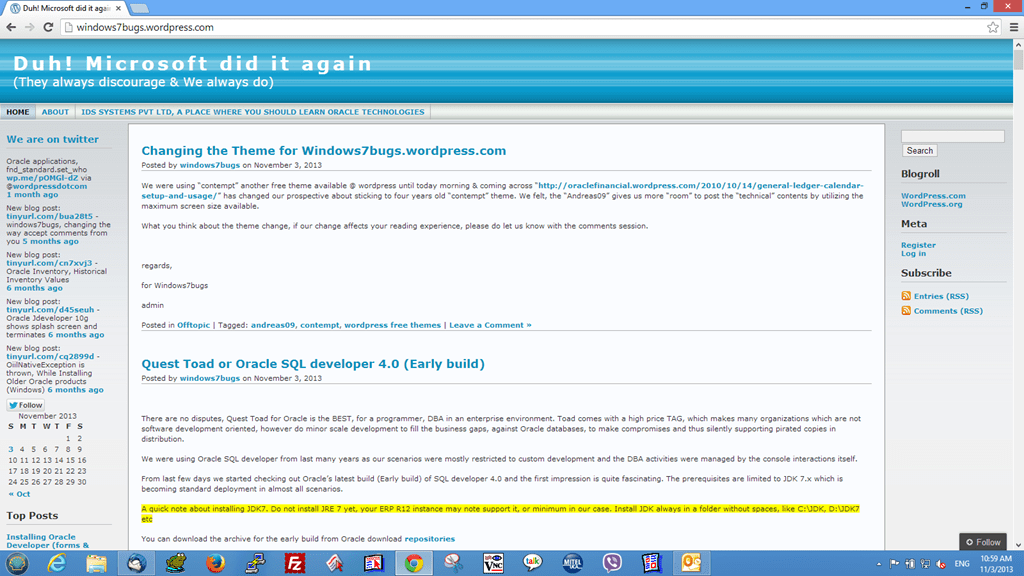The width and height of the screenshot is (1024, 576).
Task: Go to the « Oct calendar link
Action: 19,494
